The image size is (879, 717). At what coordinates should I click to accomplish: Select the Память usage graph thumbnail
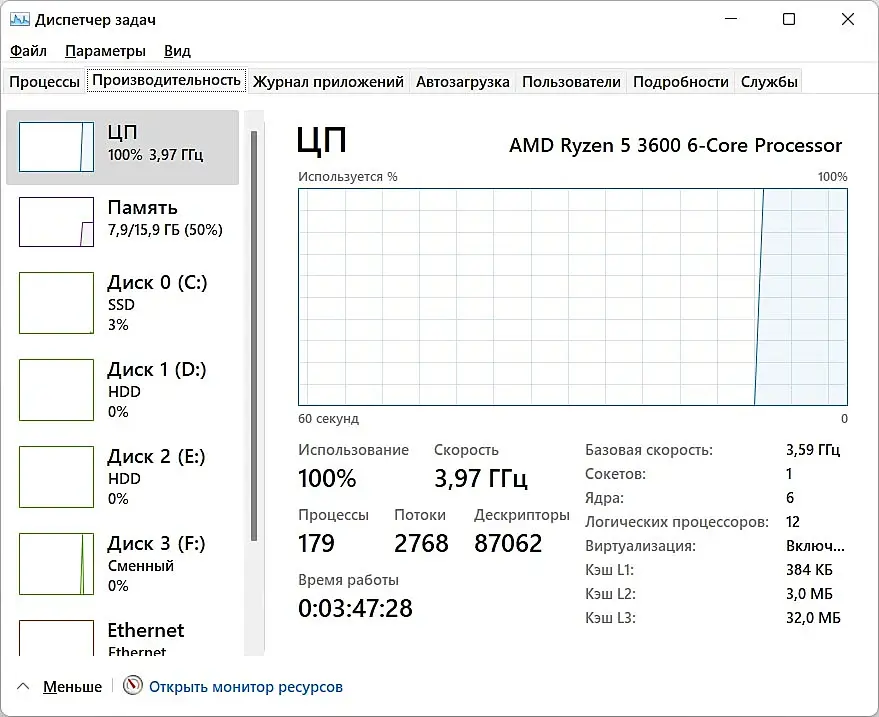(x=56, y=221)
